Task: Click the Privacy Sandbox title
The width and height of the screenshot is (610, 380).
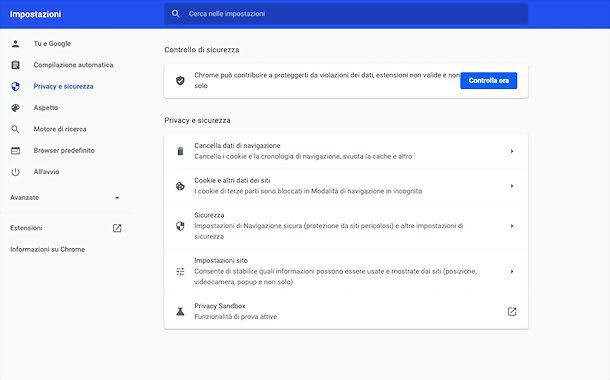Action: (220, 306)
